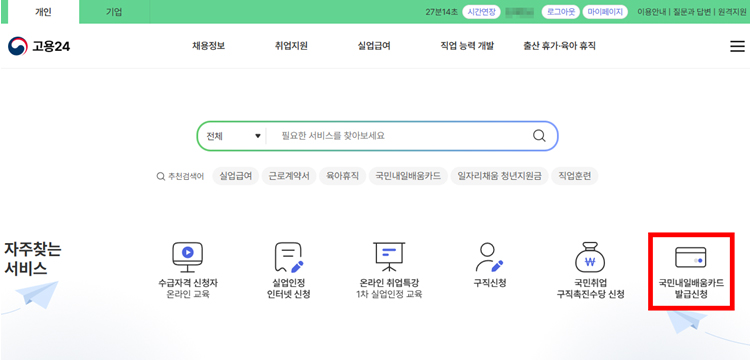Select the 근로계약서 recommended keyword
The height and width of the screenshot is (360, 750).
coord(289,176)
